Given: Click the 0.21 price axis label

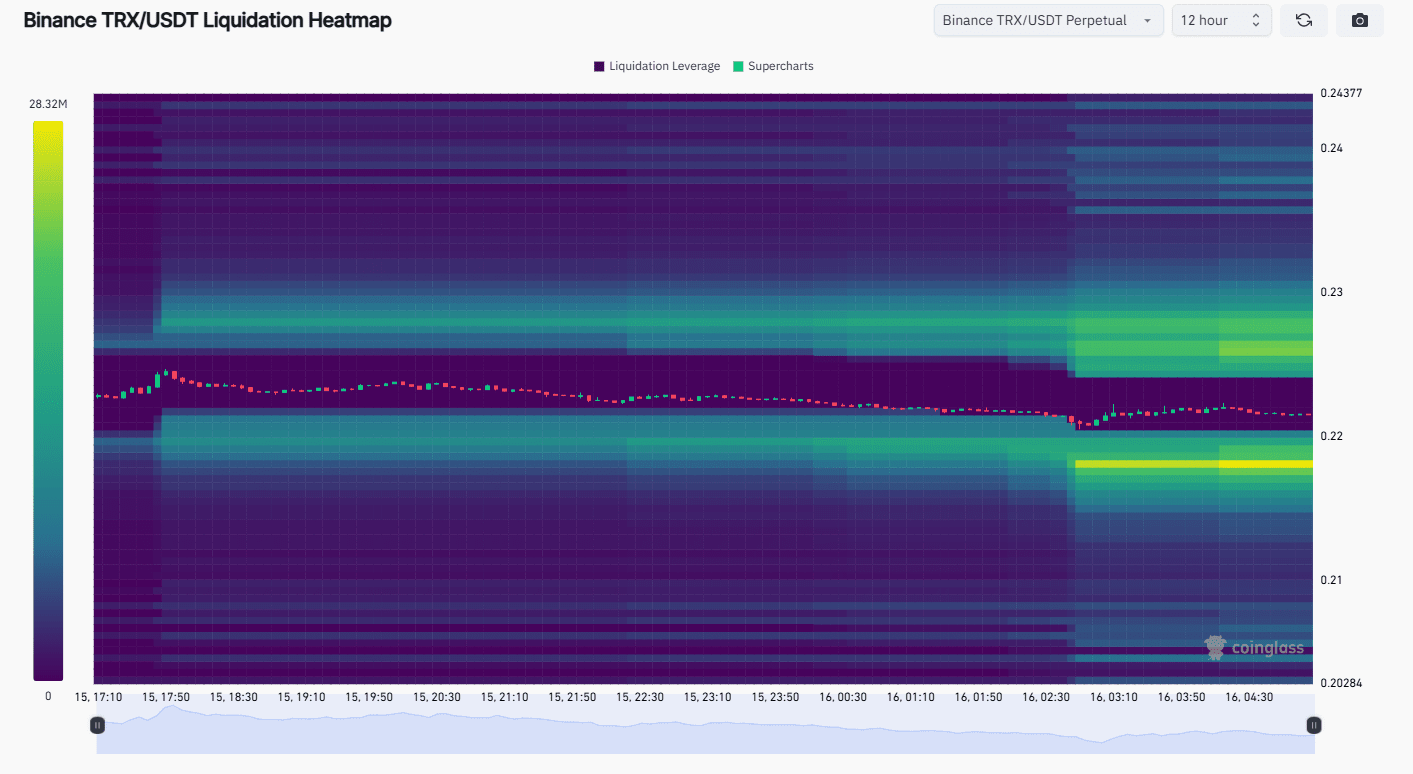Looking at the screenshot, I should click(1332, 580).
